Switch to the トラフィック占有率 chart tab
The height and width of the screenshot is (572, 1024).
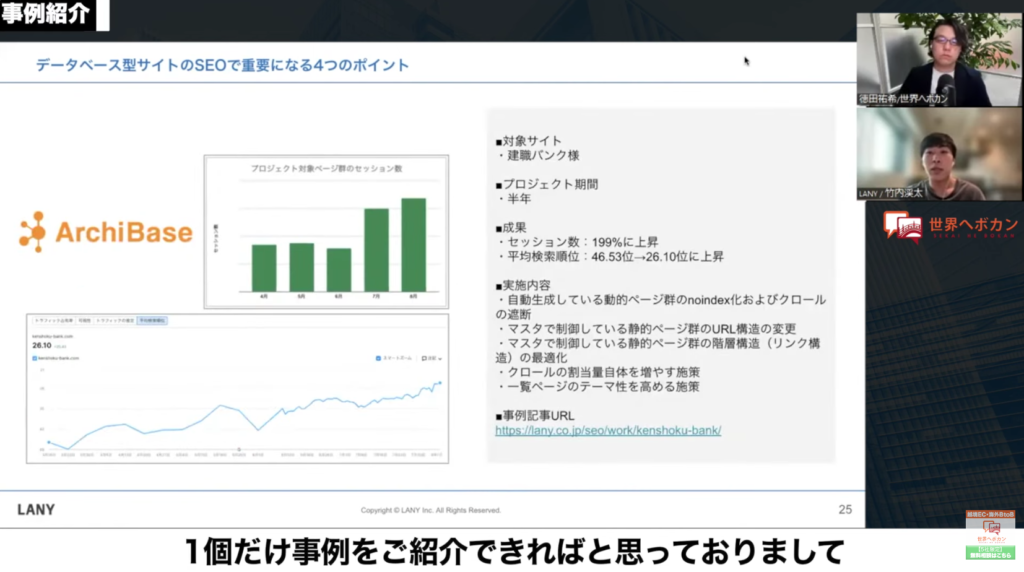point(54,321)
